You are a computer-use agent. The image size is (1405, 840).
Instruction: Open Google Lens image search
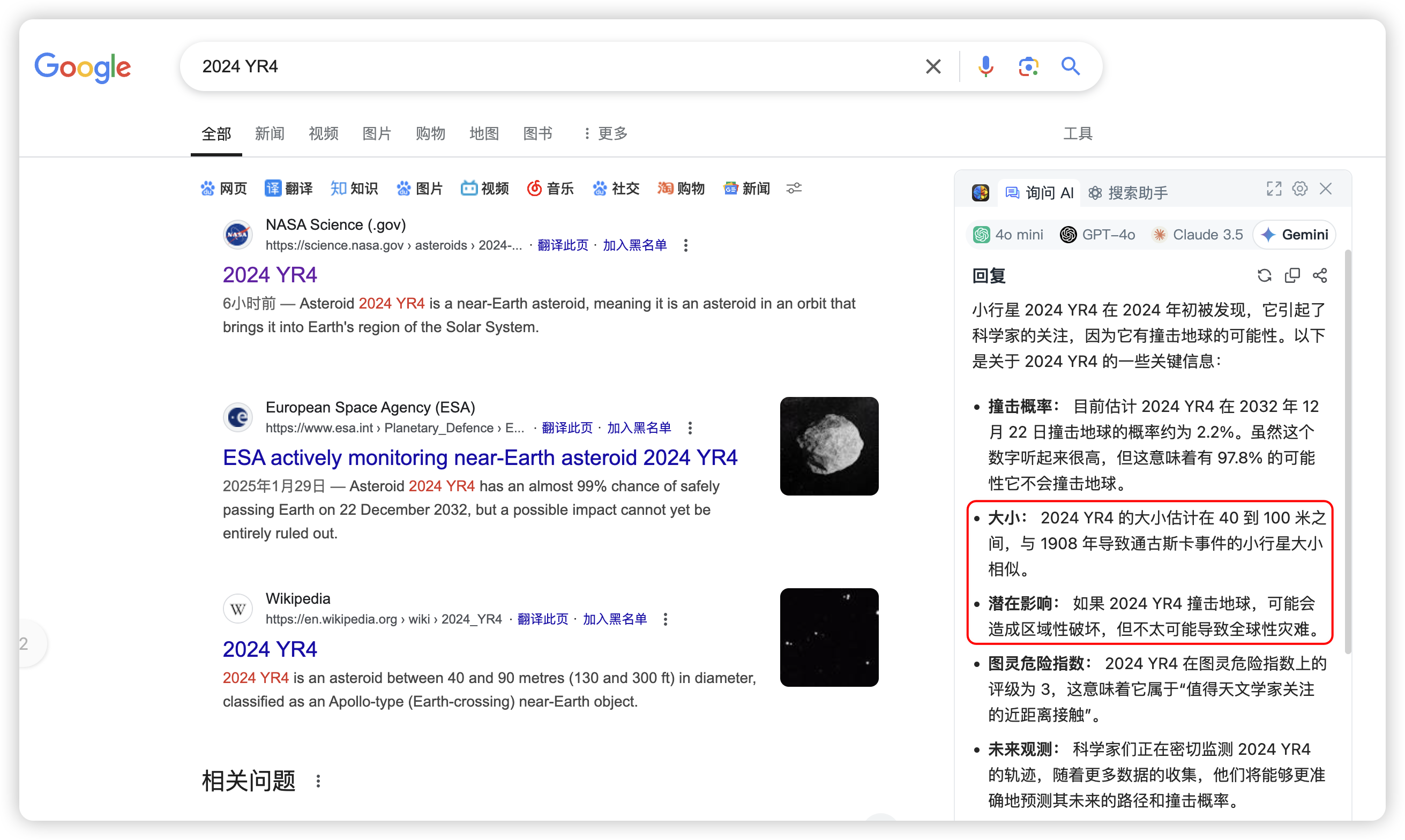coord(1028,66)
